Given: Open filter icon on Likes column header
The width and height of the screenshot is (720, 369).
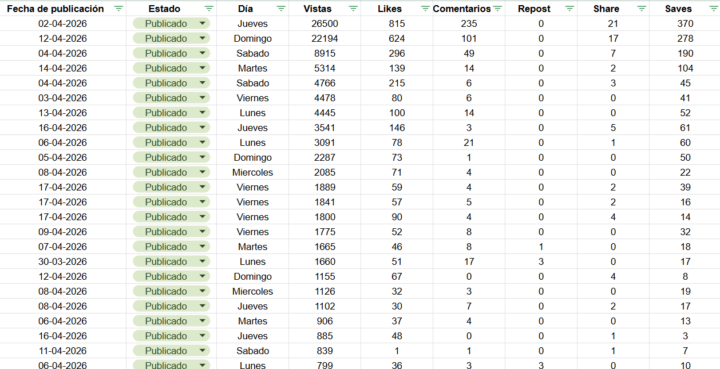Looking at the screenshot, I should click(x=425, y=9).
